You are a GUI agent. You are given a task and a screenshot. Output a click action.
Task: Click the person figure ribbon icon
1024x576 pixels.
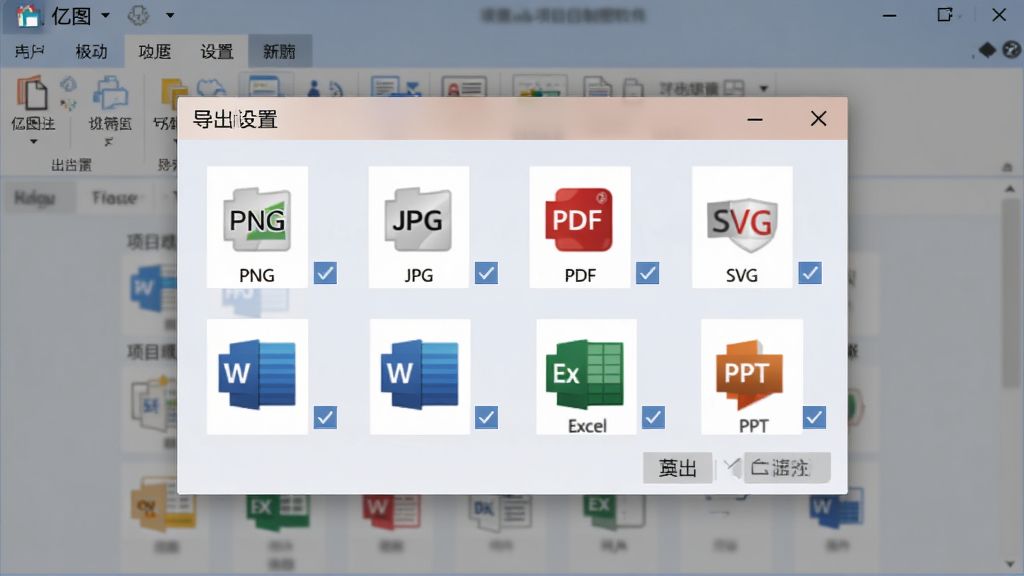click(313, 89)
